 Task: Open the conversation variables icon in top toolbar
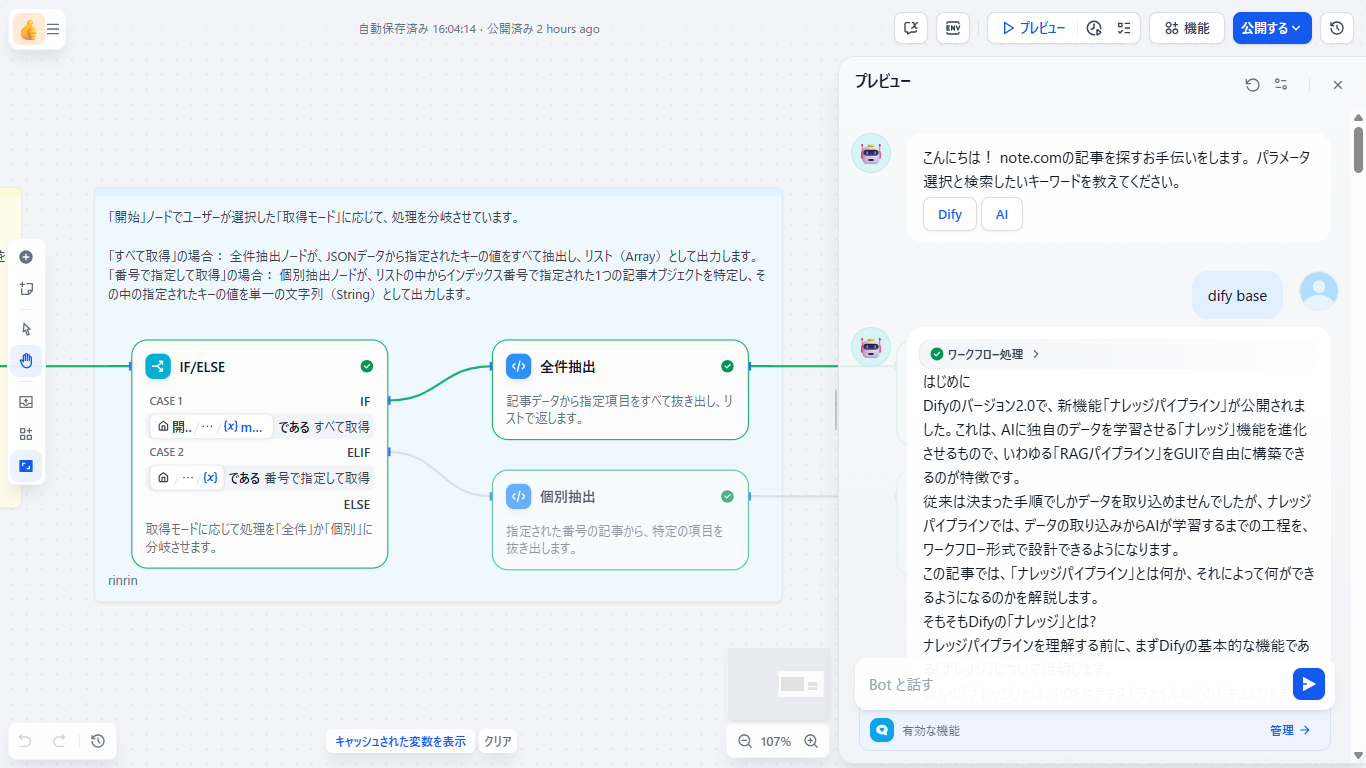[911, 28]
